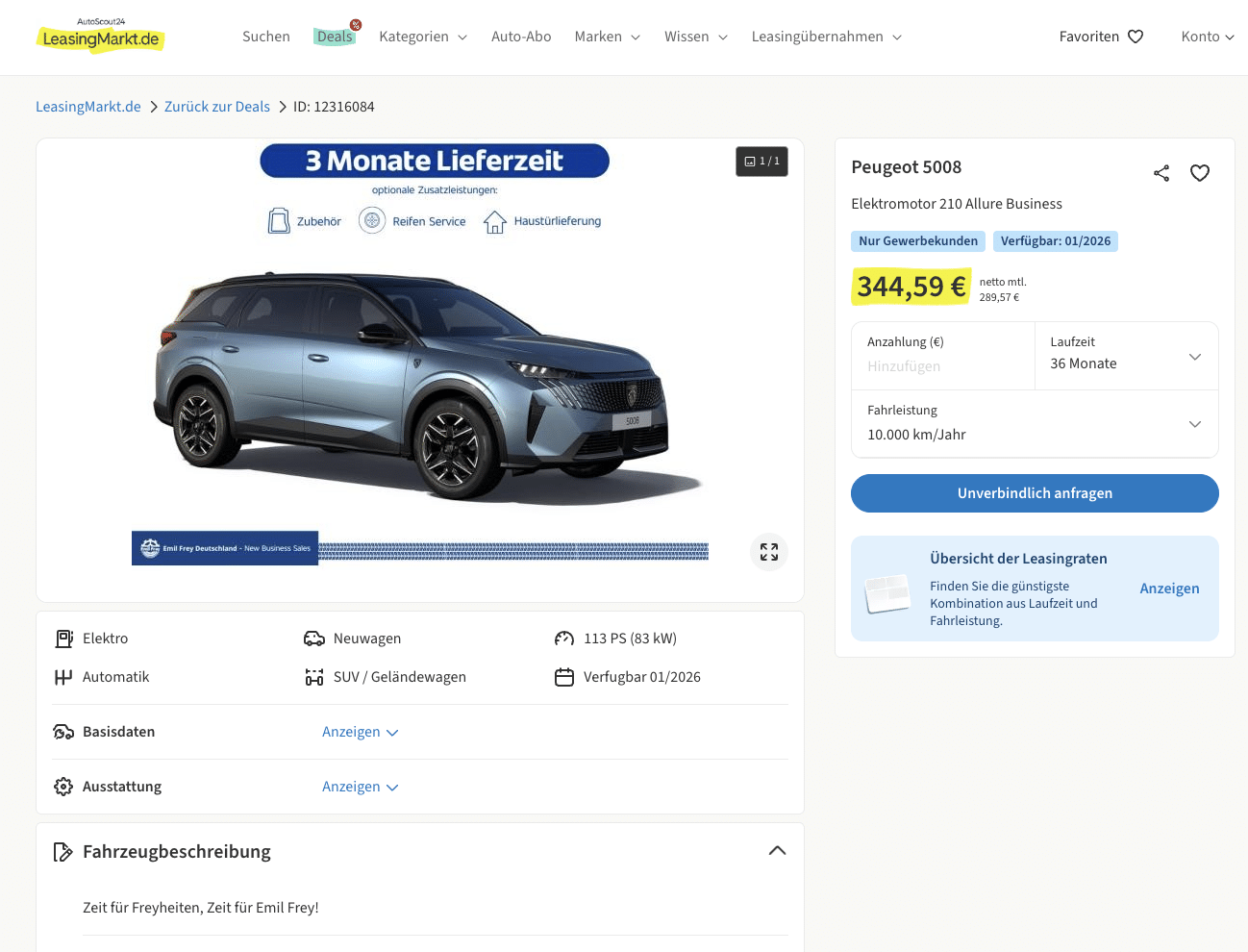Image resolution: width=1248 pixels, height=952 pixels.
Task: Open the Konto menu
Action: [1207, 37]
